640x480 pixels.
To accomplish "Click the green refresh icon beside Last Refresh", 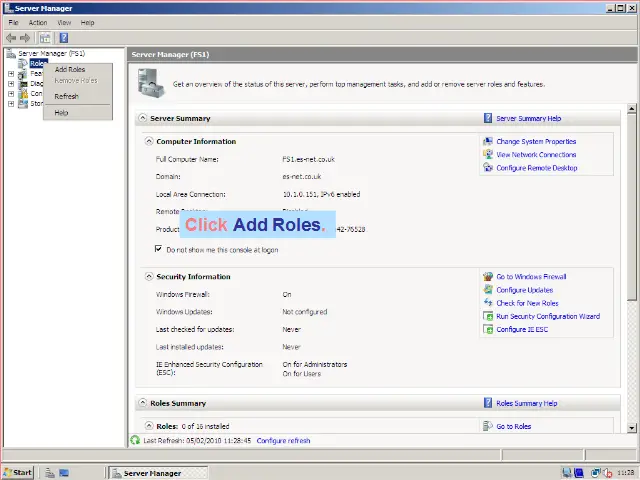I will click(x=135, y=440).
